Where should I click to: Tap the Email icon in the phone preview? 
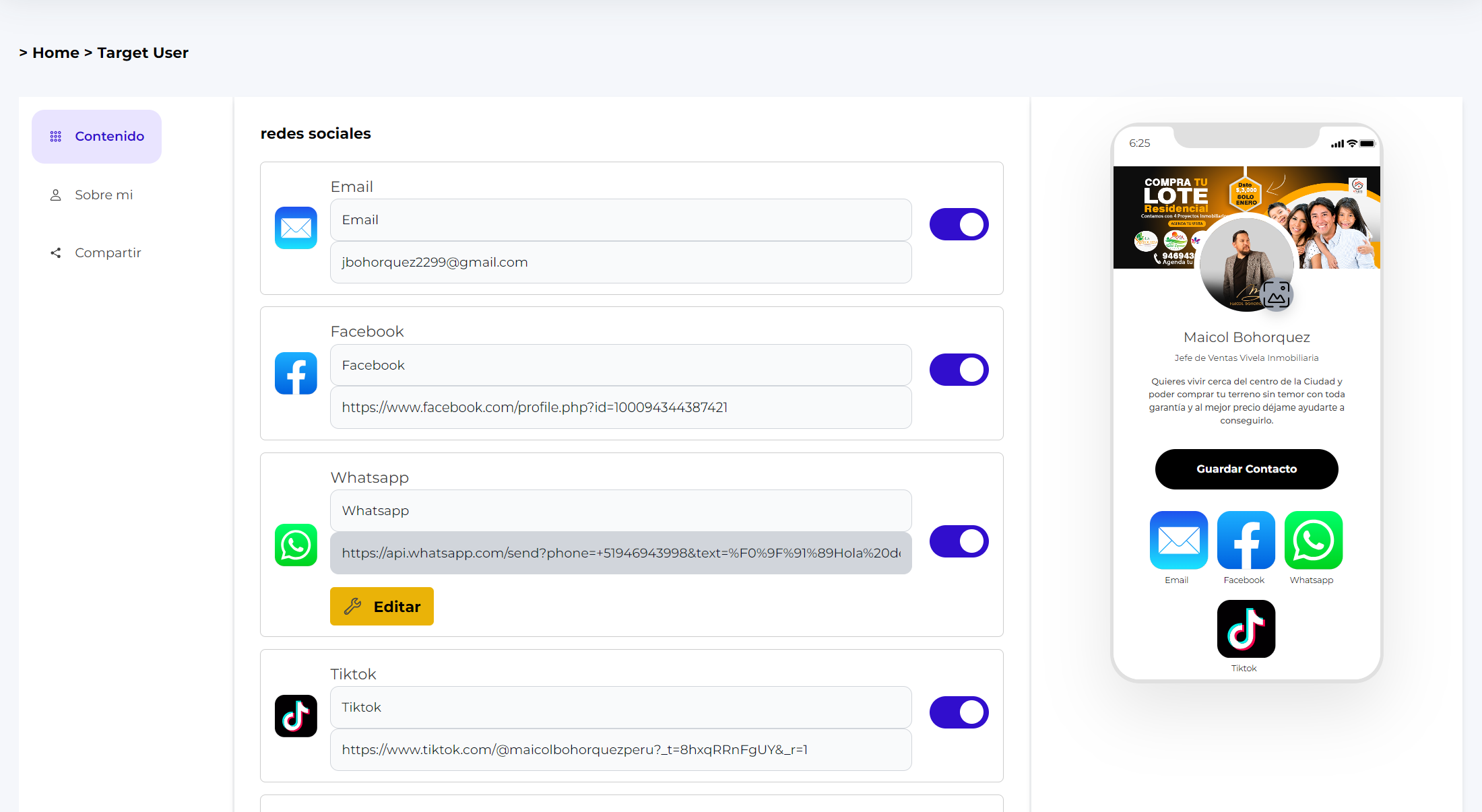[x=1179, y=540]
